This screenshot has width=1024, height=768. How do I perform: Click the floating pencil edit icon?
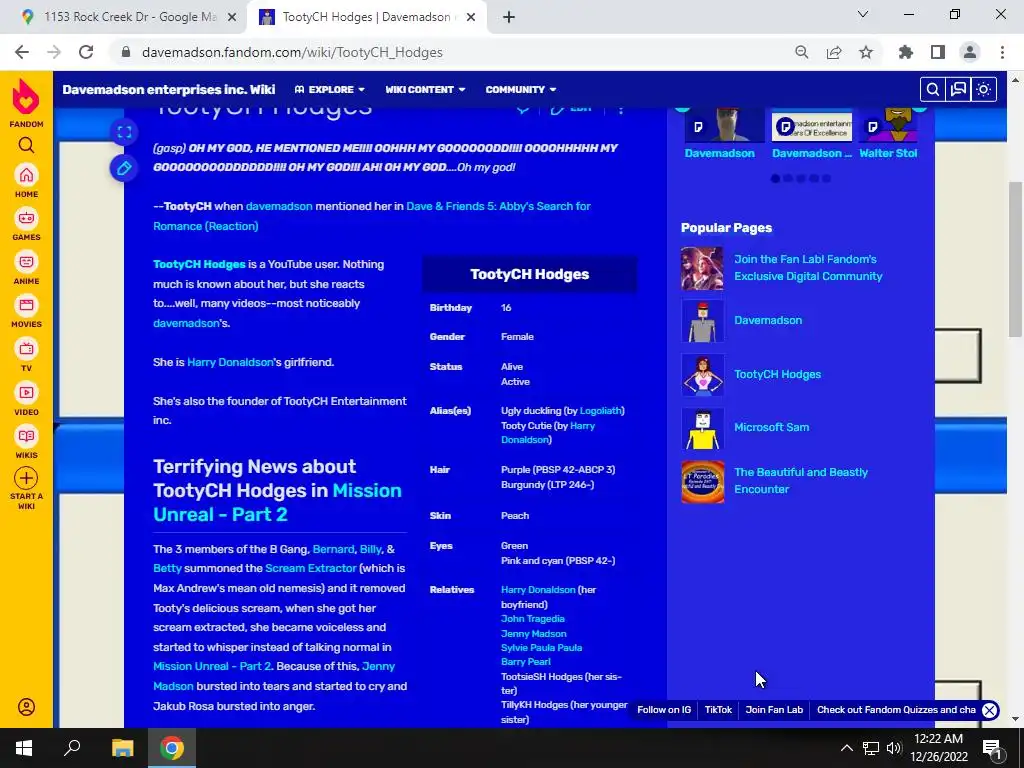click(124, 168)
